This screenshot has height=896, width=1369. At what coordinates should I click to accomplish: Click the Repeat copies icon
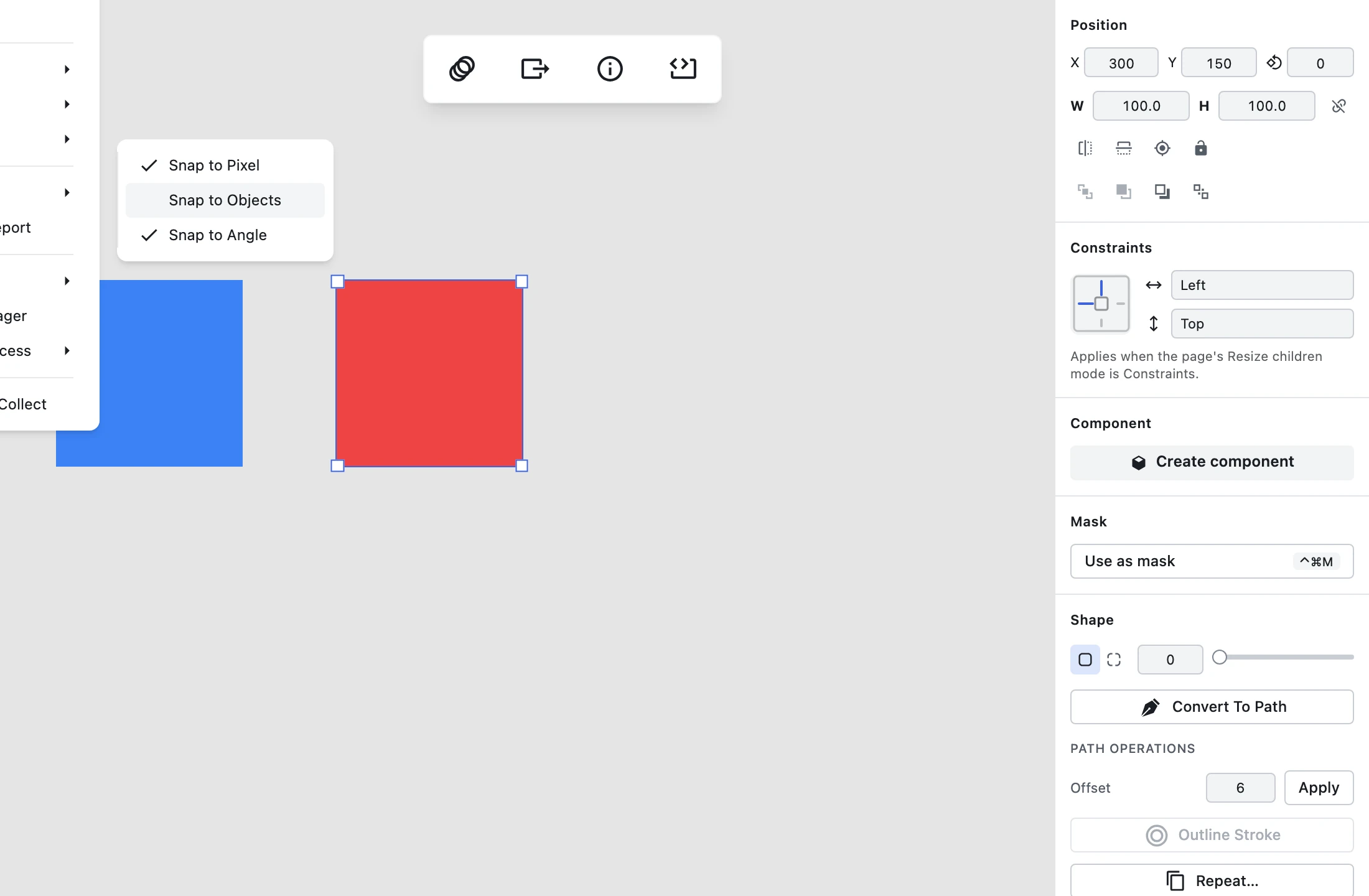[1175, 881]
